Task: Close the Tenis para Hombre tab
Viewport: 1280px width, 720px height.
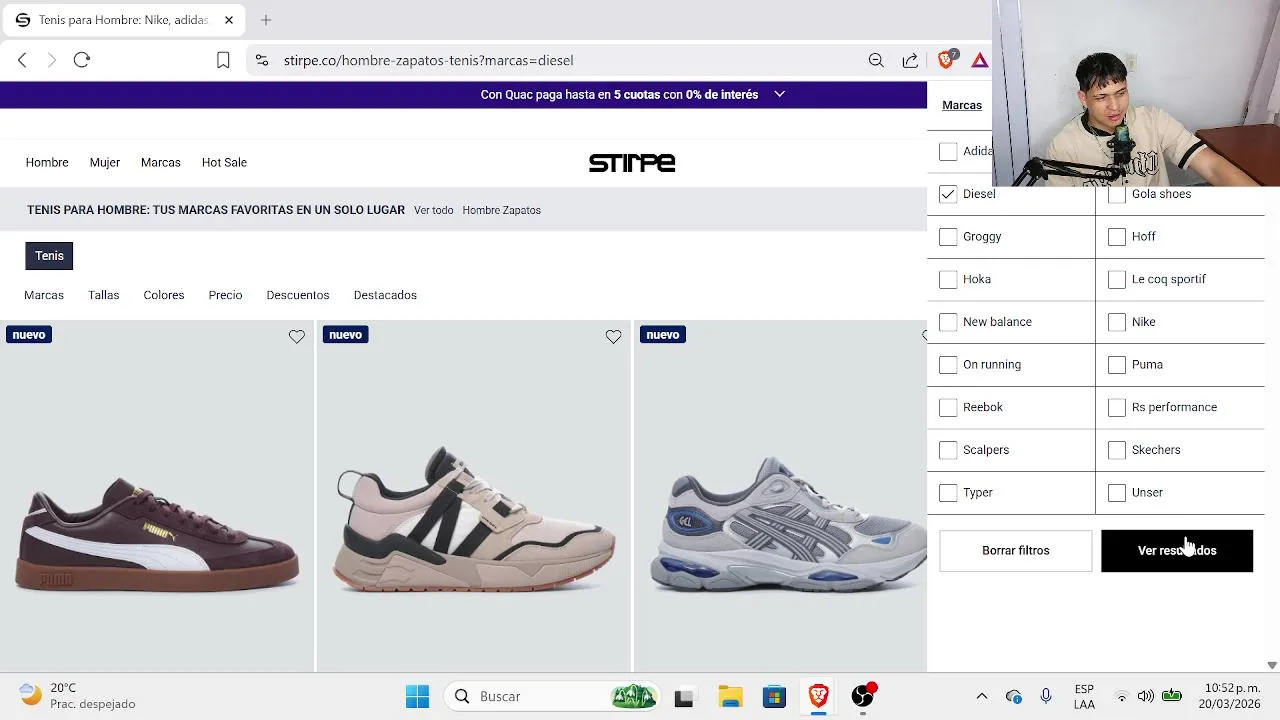Action: (x=229, y=20)
